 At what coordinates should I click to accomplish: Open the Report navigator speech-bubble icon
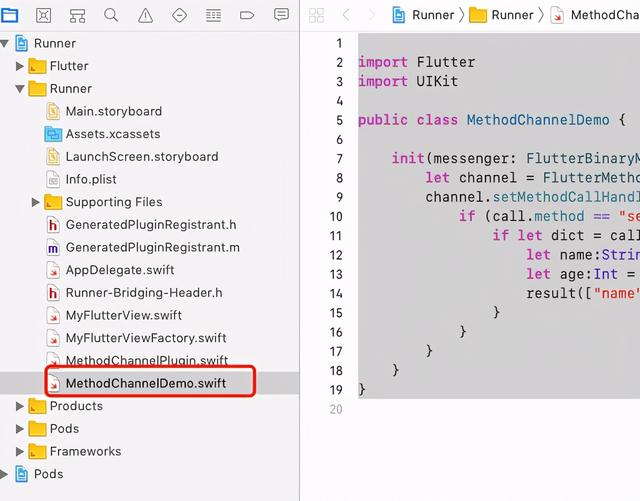[281, 15]
